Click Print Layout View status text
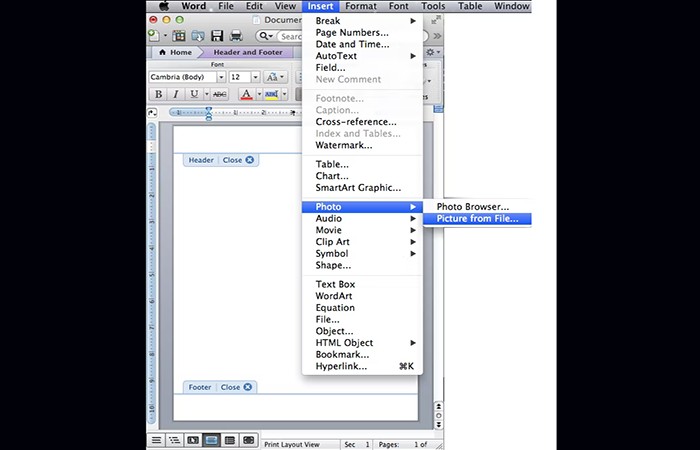The image size is (700, 450). coord(292,445)
